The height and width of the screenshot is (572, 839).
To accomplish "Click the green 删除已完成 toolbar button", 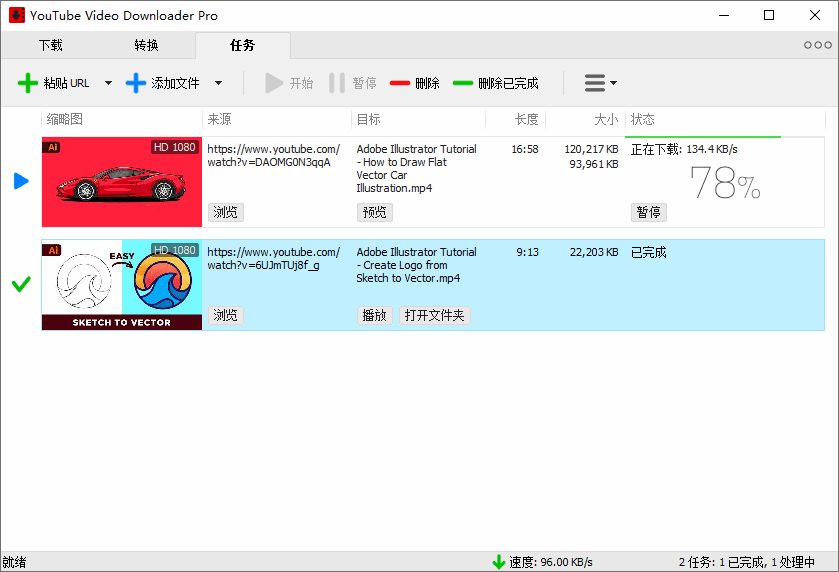I will click(x=495, y=83).
